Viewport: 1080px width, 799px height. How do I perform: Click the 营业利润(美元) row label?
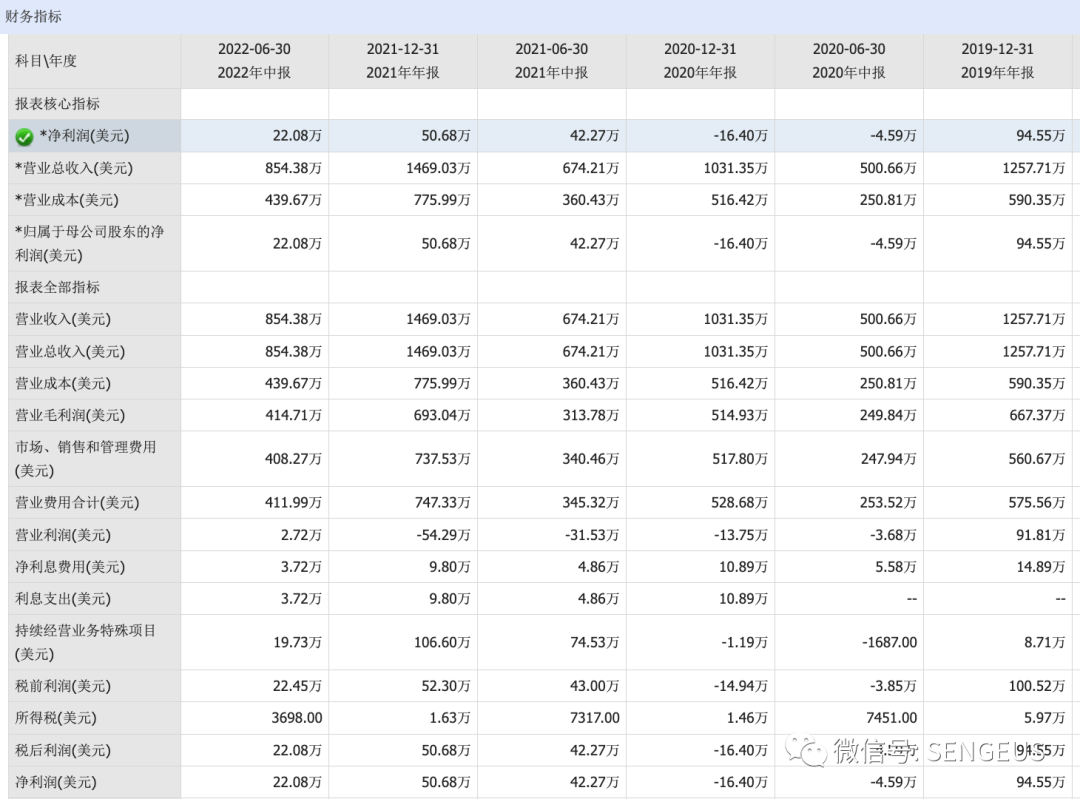coord(63,535)
